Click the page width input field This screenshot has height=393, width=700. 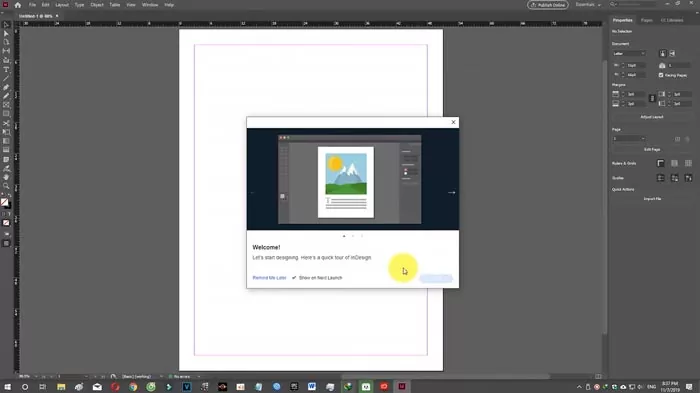coord(636,66)
